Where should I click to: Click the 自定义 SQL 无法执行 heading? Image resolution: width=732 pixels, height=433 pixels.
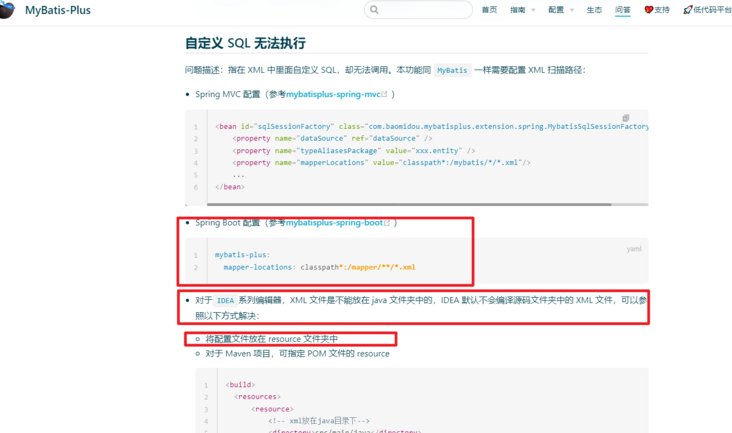tap(246, 43)
